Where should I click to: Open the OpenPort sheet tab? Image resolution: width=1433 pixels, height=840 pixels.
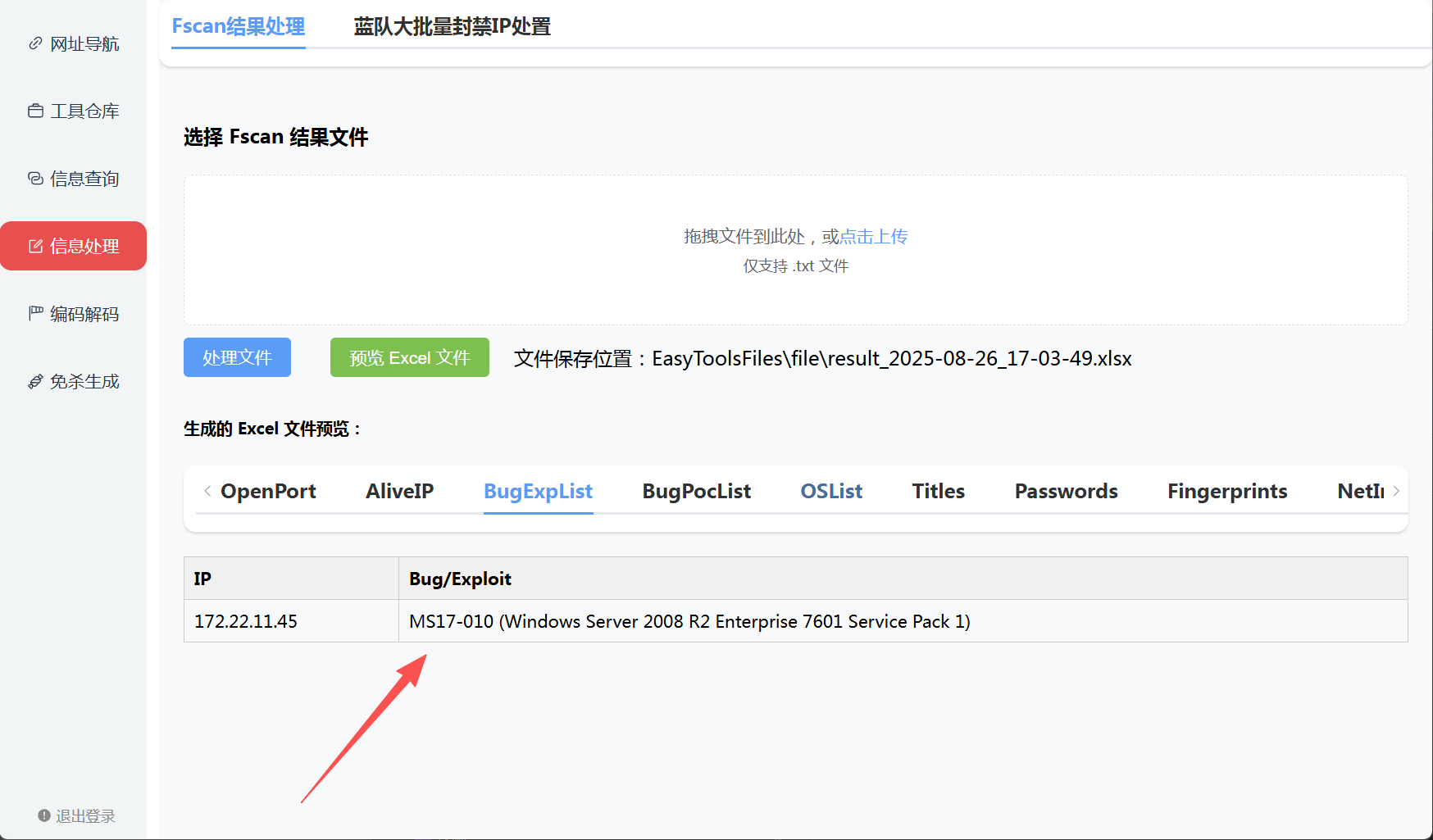coord(268,491)
